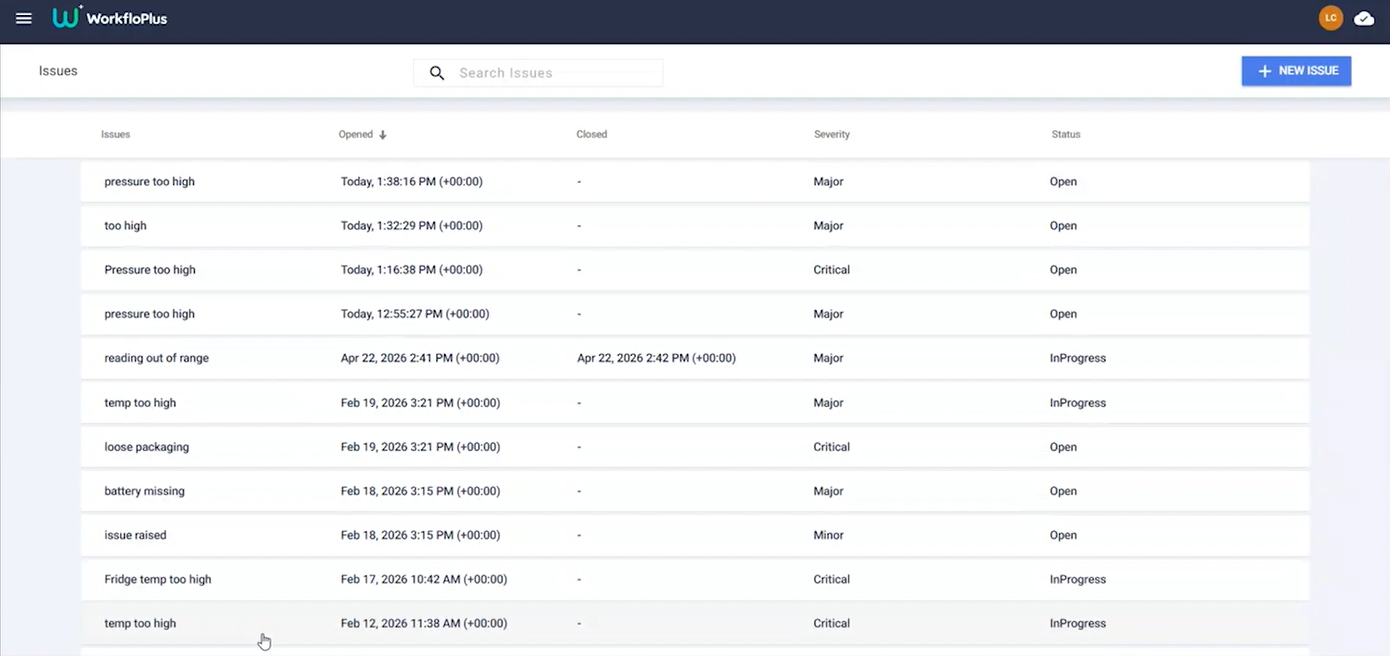
Task: Sort by the Closed column header
Action: [592, 134]
